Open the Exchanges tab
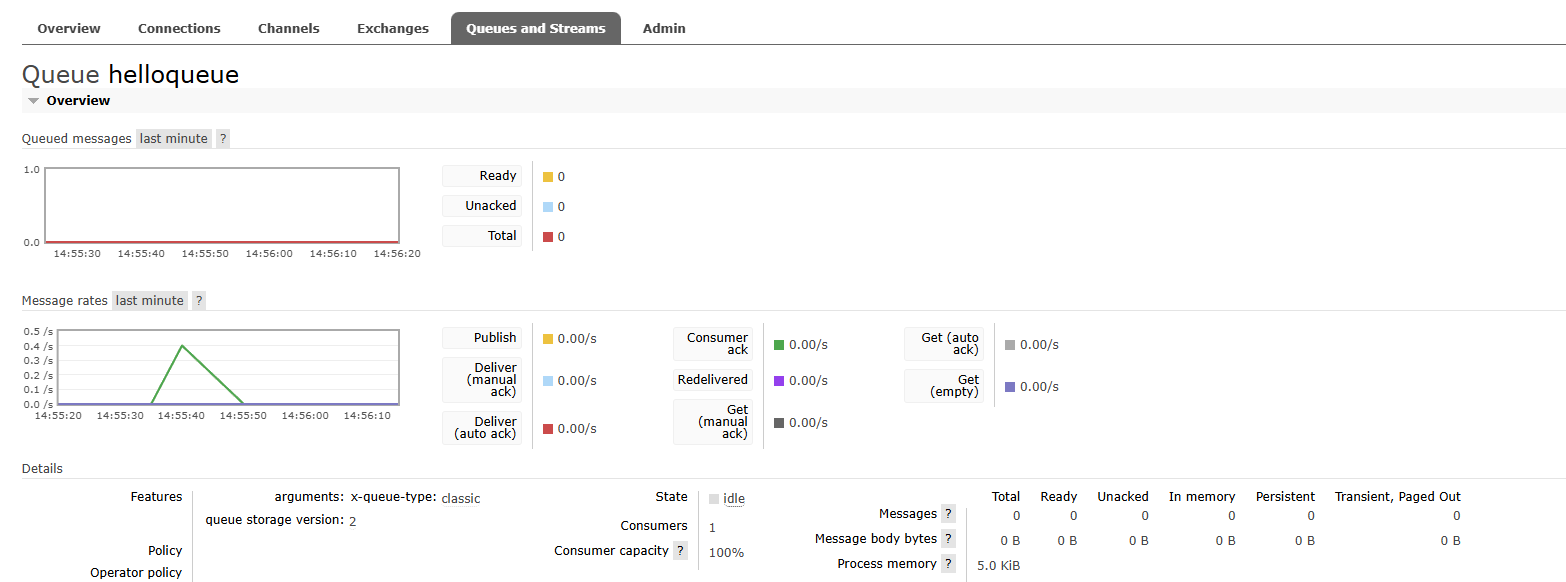Image resolution: width=1566 pixels, height=582 pixels. pyautogui.click(x=393, y=28)
